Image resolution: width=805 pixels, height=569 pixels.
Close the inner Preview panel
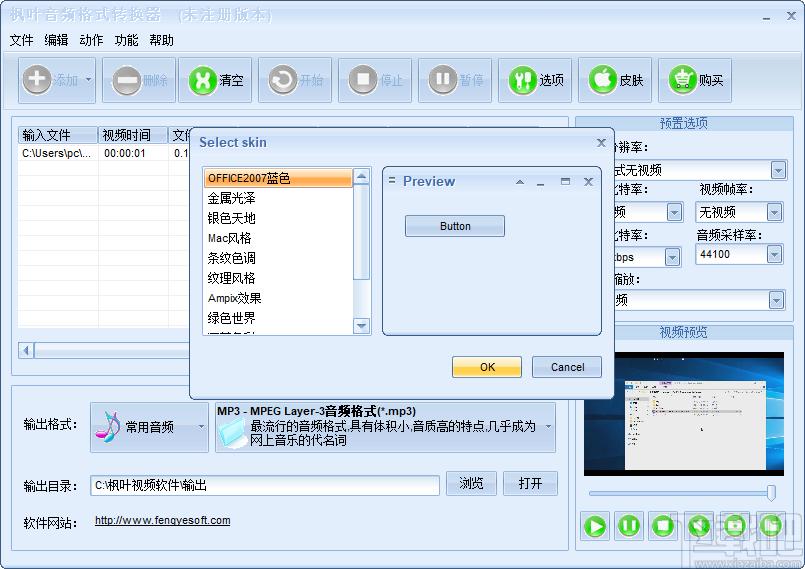click(589, 182)
